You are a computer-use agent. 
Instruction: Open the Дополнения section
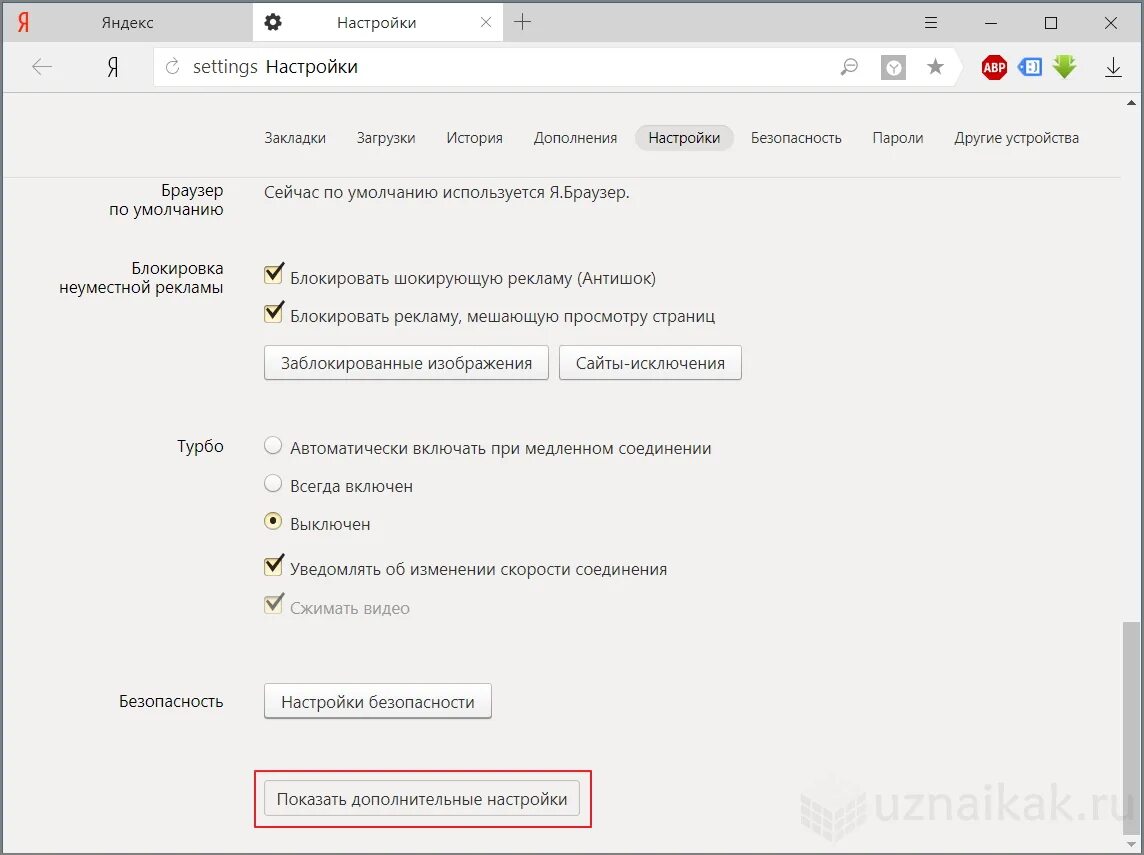(575, 138)
